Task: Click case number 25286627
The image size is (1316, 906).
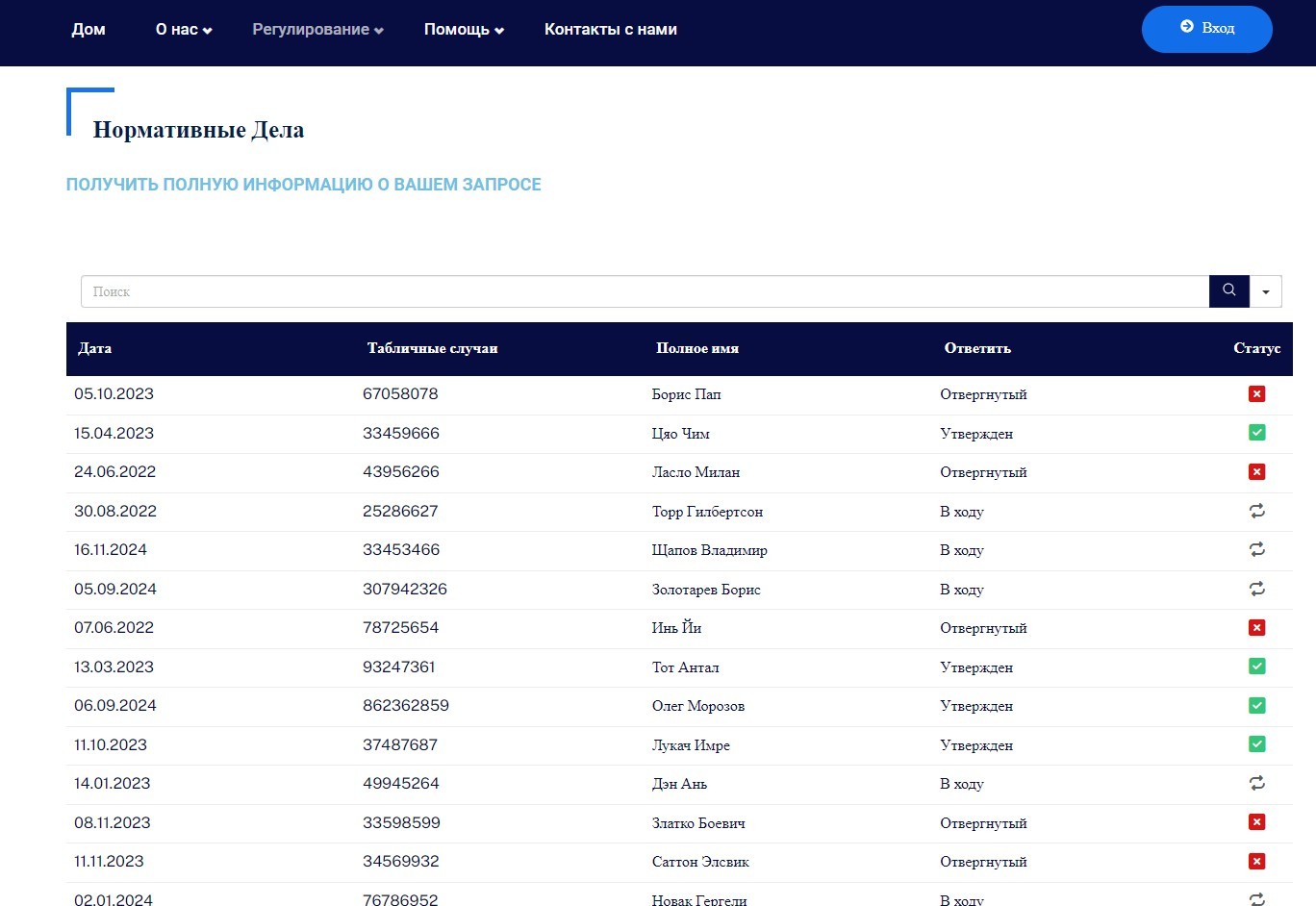Action: [400, 511]
